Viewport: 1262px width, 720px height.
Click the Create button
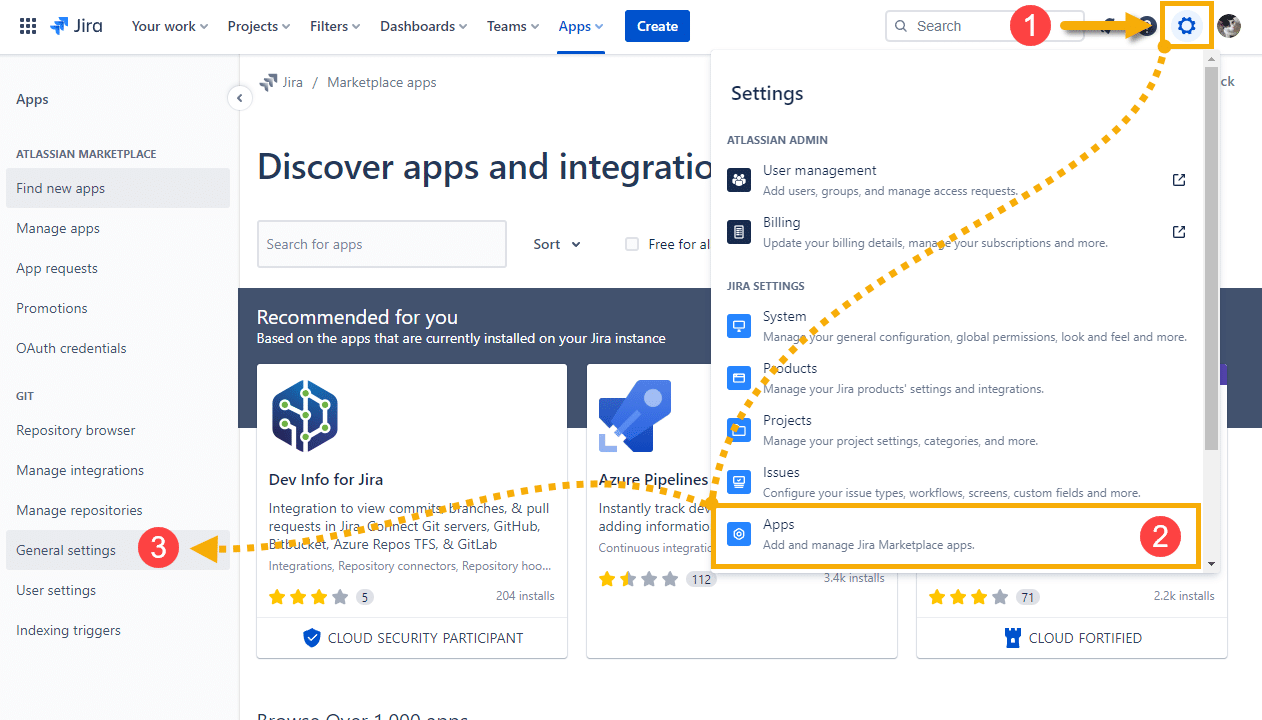point(657,26)
